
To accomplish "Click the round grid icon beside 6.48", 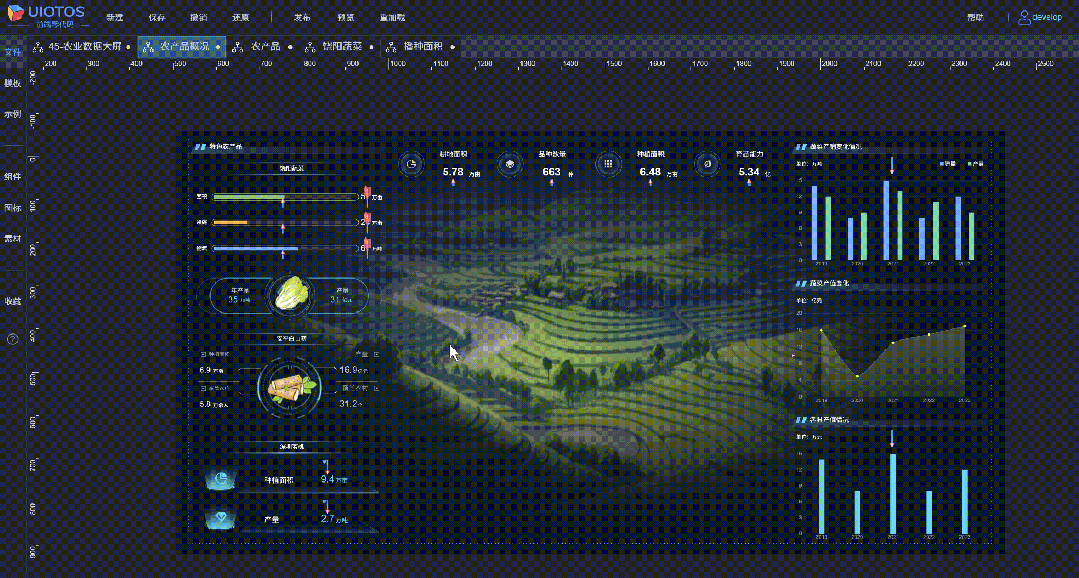I will [x=608, y=164].
